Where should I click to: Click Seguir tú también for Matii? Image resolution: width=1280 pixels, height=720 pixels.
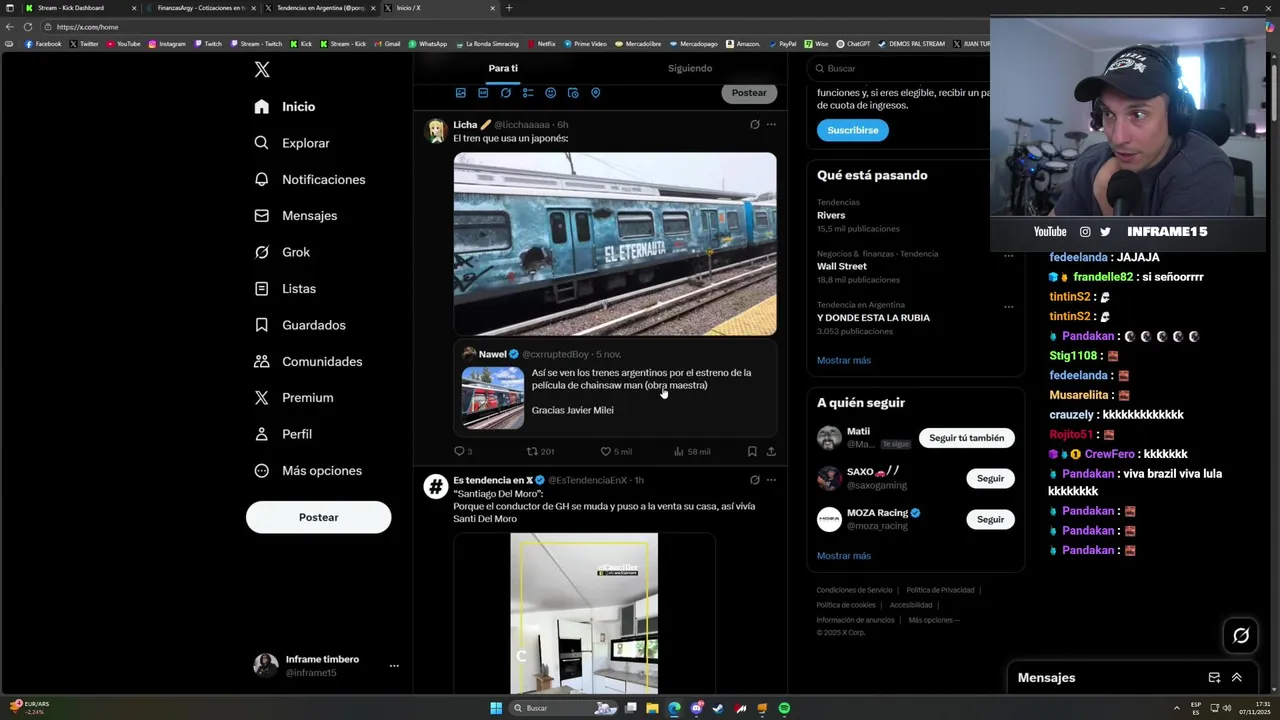point(966,438)
